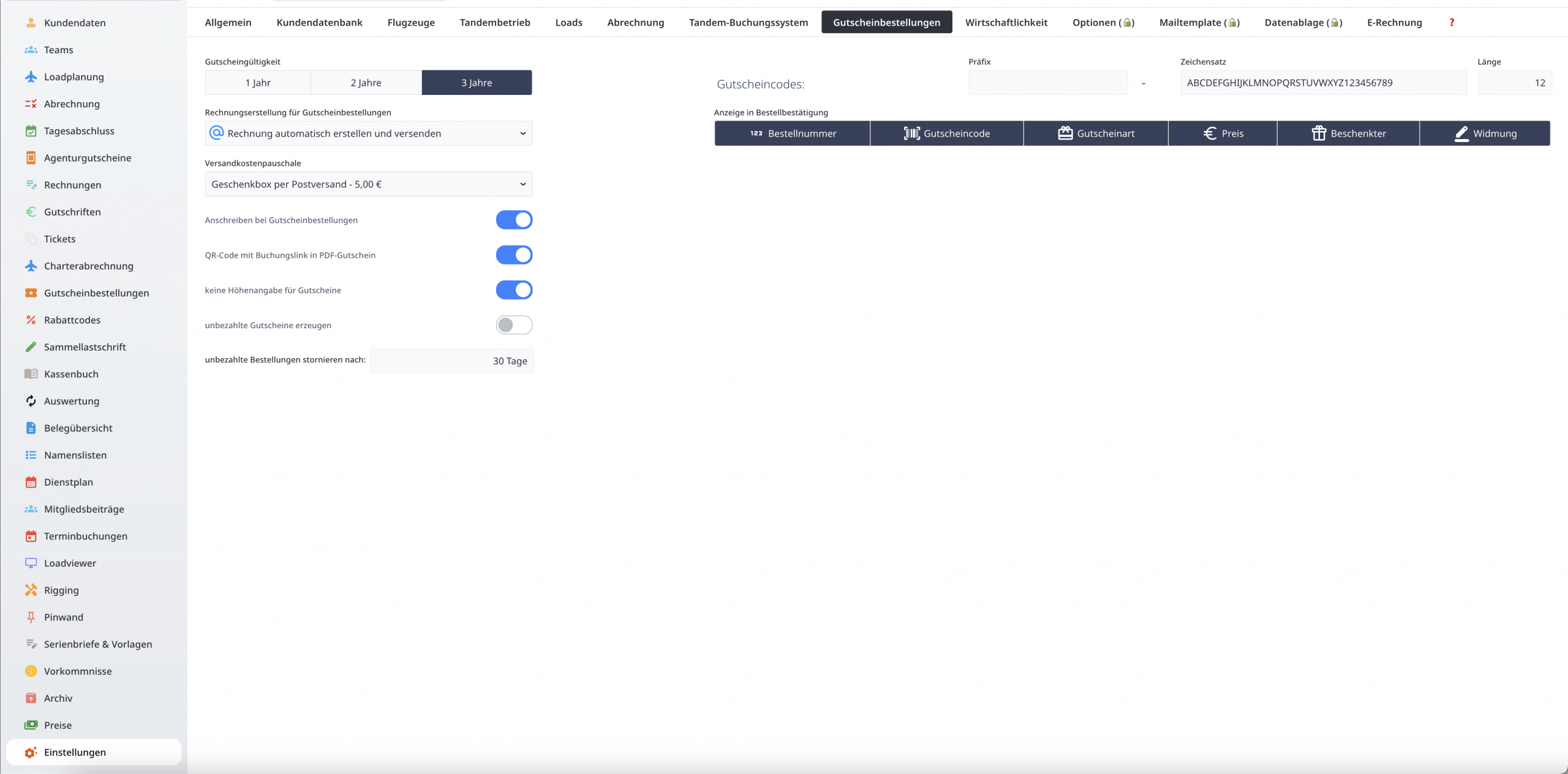
Task: Switch to the Tandem-Buchungssystem tab
Action: tap(748, 23)
